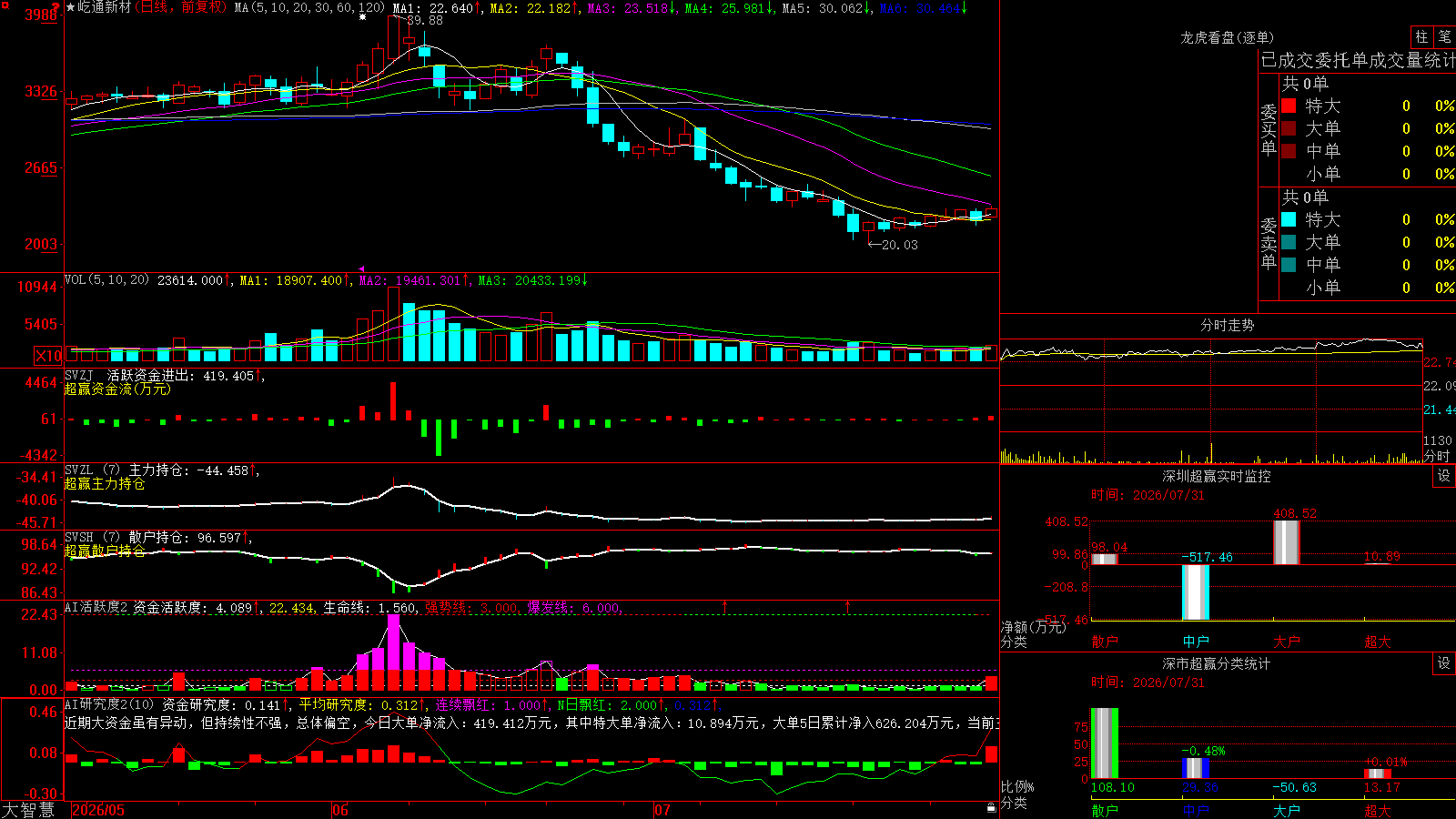Screen dimensions: 1456x819
Task: Click the small lock icon at the bottom of the chart
Action: (991, 808)
